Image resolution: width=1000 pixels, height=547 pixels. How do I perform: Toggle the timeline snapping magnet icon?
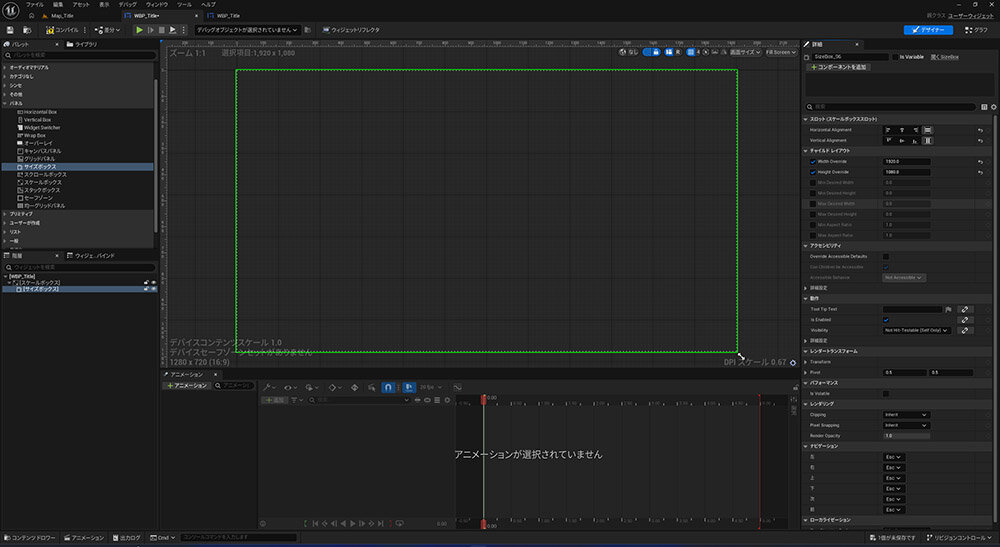coord(388,386)
